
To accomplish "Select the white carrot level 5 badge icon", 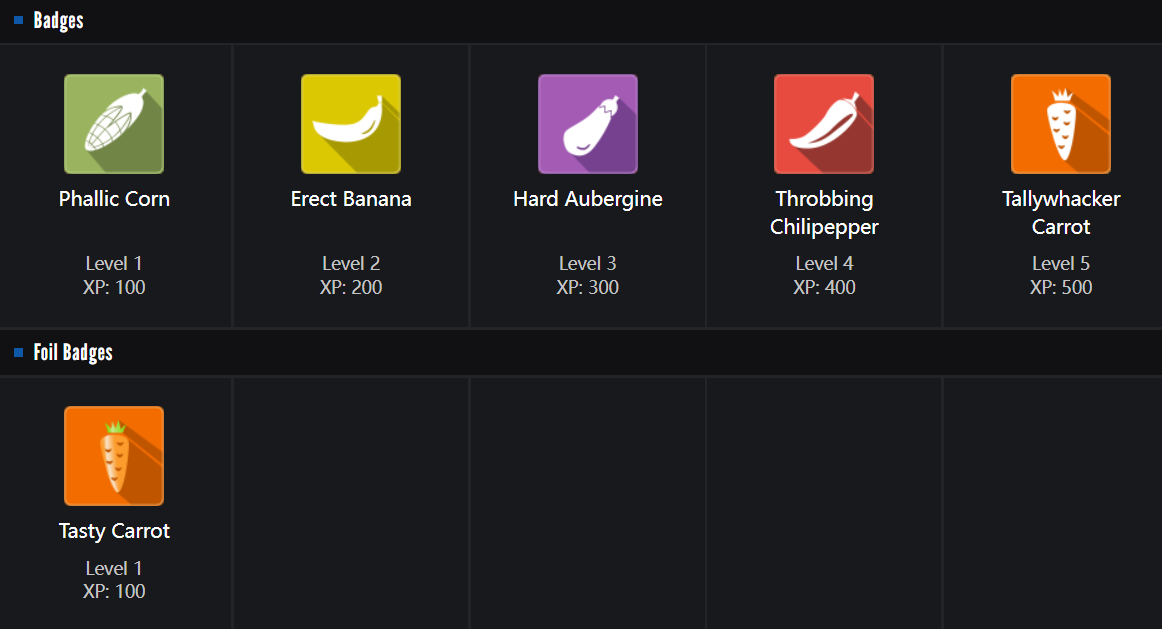I will [x=1061, y=124].
